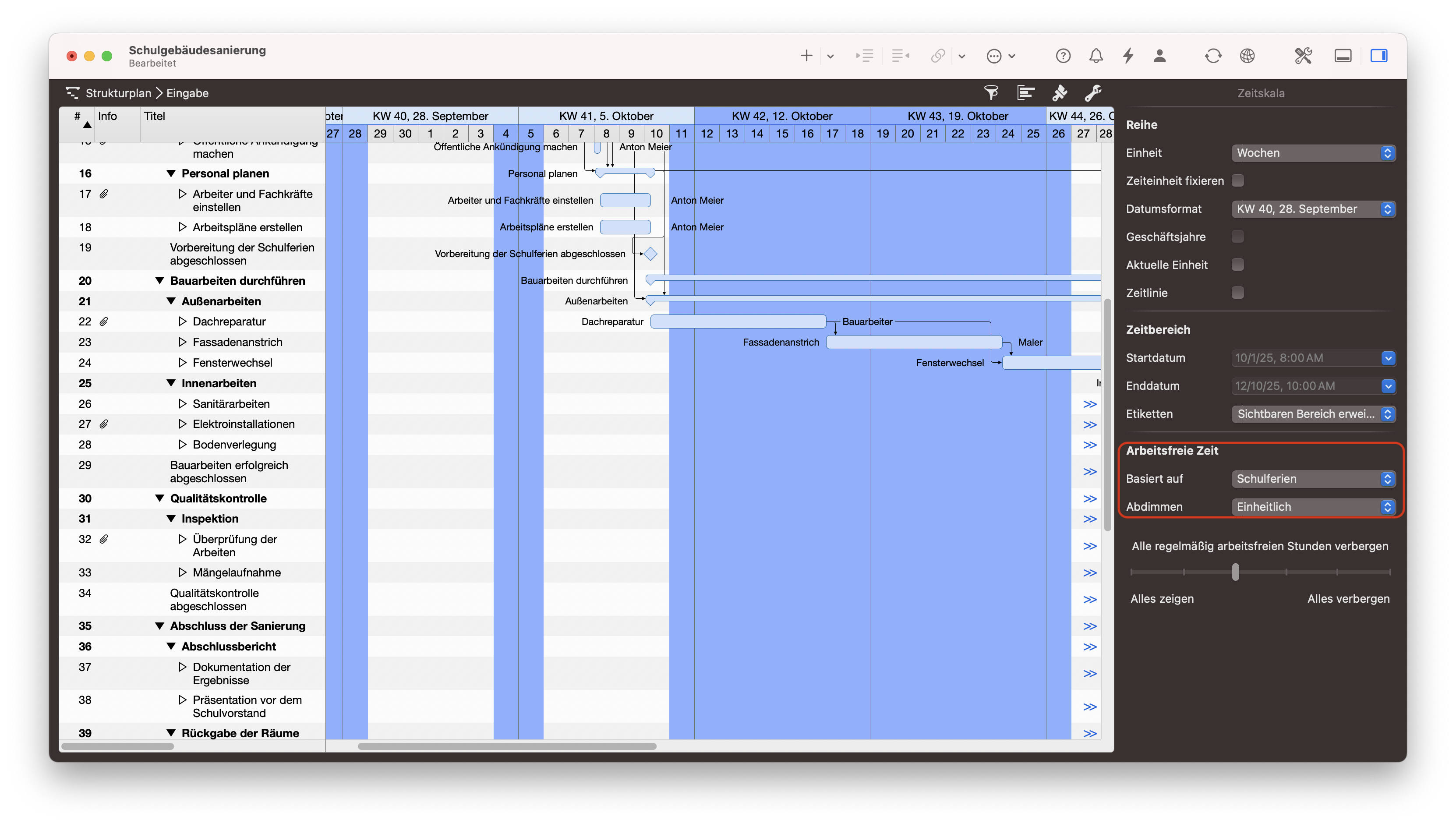Click Strukturplan in the breadcrumb
Image resolution: width=1456 pixels, height=827 pixels.
[118, 93]
